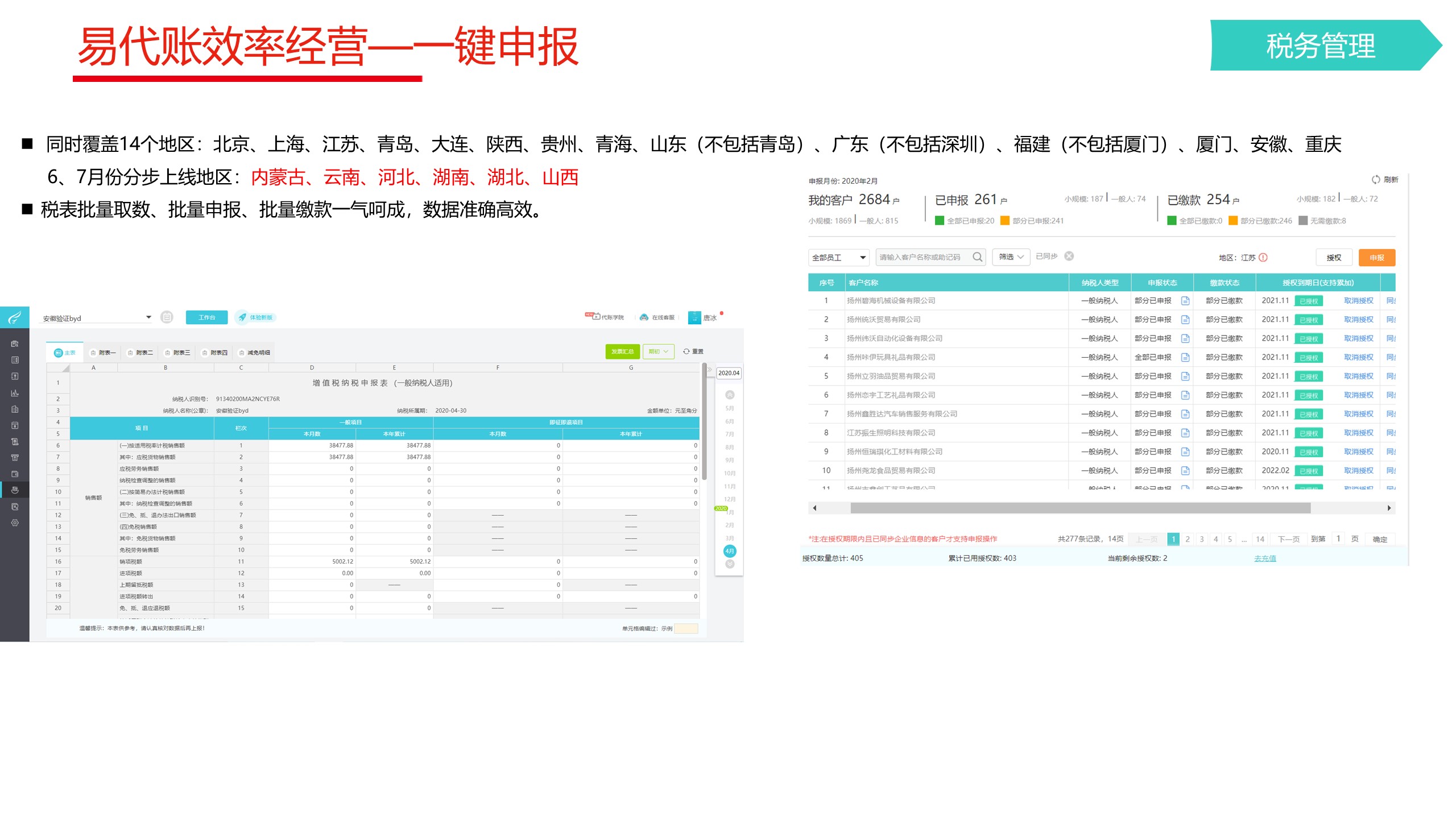Screen dimensions: 1456x819
Task: Open the wallet sidebar icon
Action: pyautogui.click(x=15, y=474)
